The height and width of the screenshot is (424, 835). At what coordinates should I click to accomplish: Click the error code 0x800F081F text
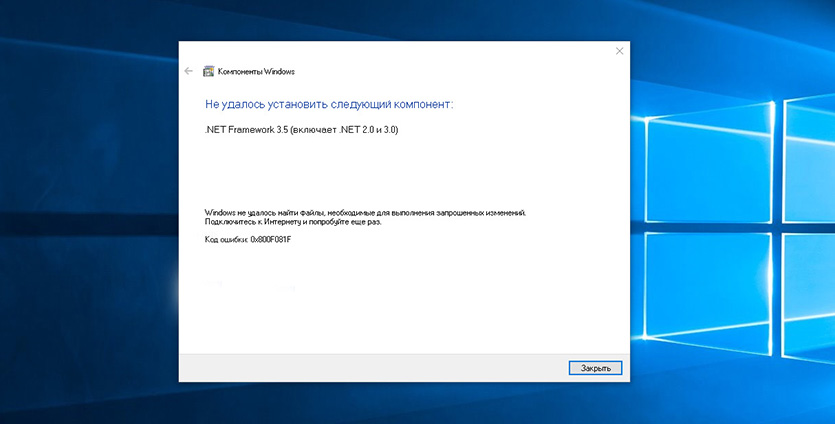[271, 240]
